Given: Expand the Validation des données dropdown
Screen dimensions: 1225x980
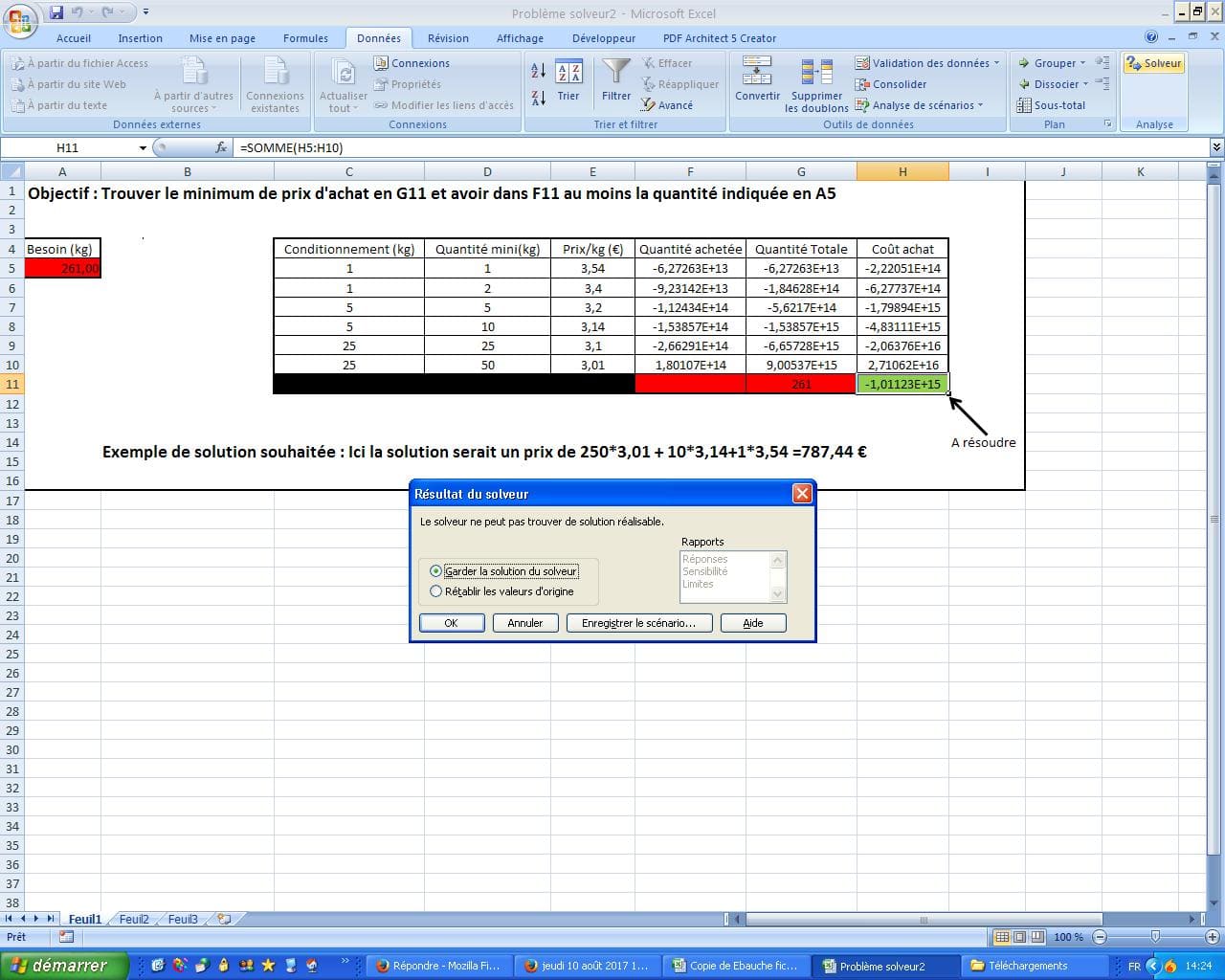Looking at the screenshot, I should pos(996,63).
